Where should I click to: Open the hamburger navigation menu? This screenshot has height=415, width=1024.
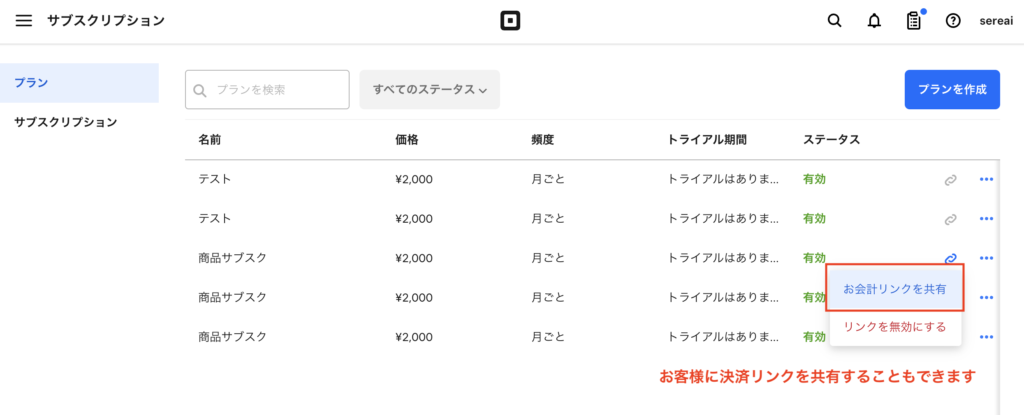pos(24,20)
